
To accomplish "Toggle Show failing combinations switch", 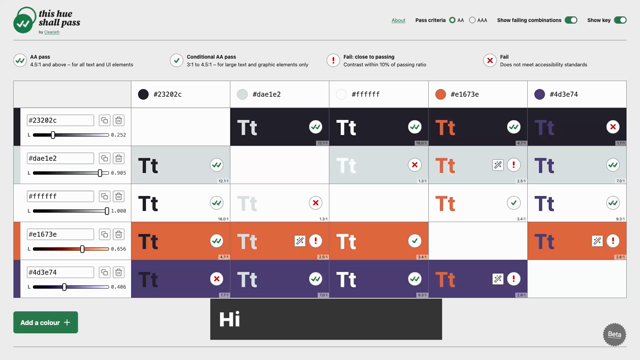I will coord(571,20).
